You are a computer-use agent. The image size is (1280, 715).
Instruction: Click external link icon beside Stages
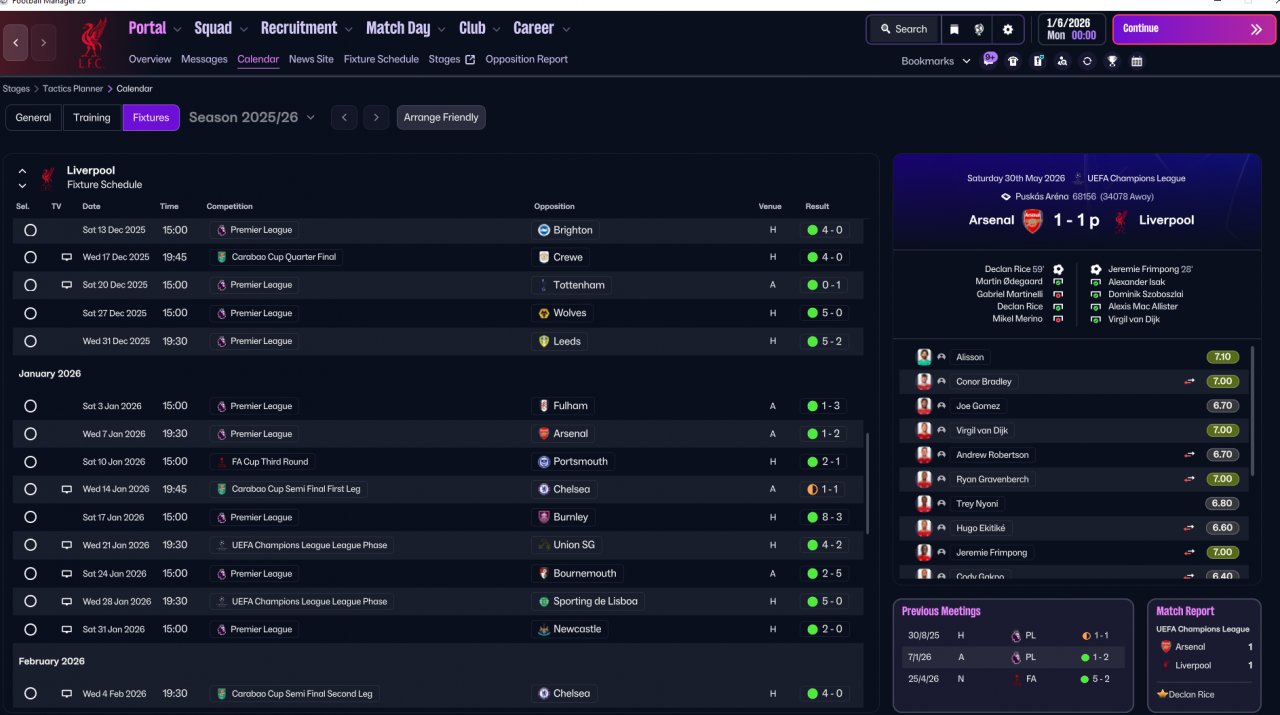pyautogui.click(x=470, y=60)
